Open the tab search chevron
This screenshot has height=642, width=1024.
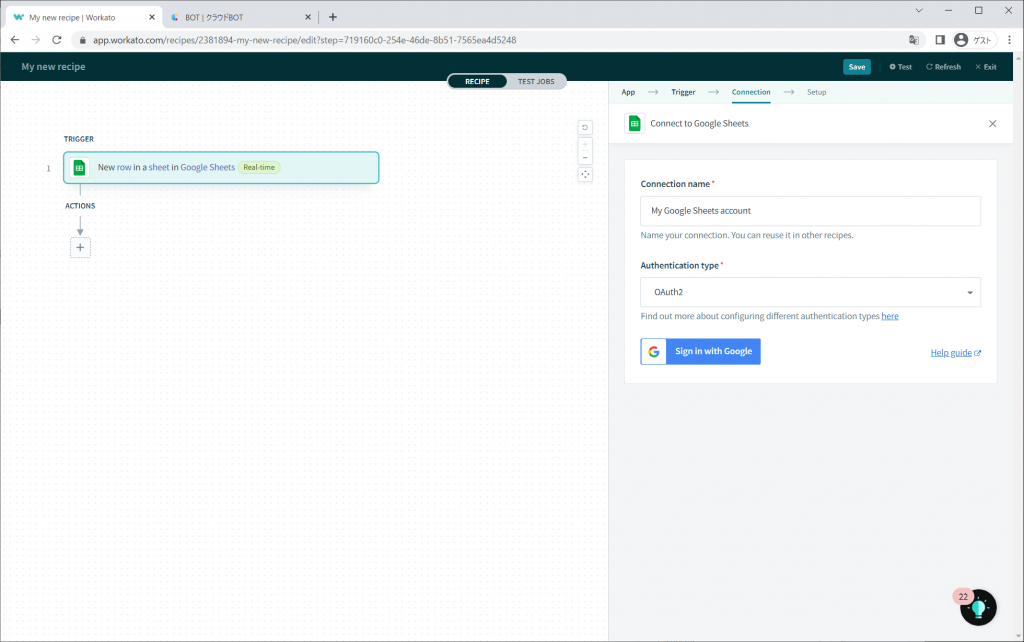point(919,10)
